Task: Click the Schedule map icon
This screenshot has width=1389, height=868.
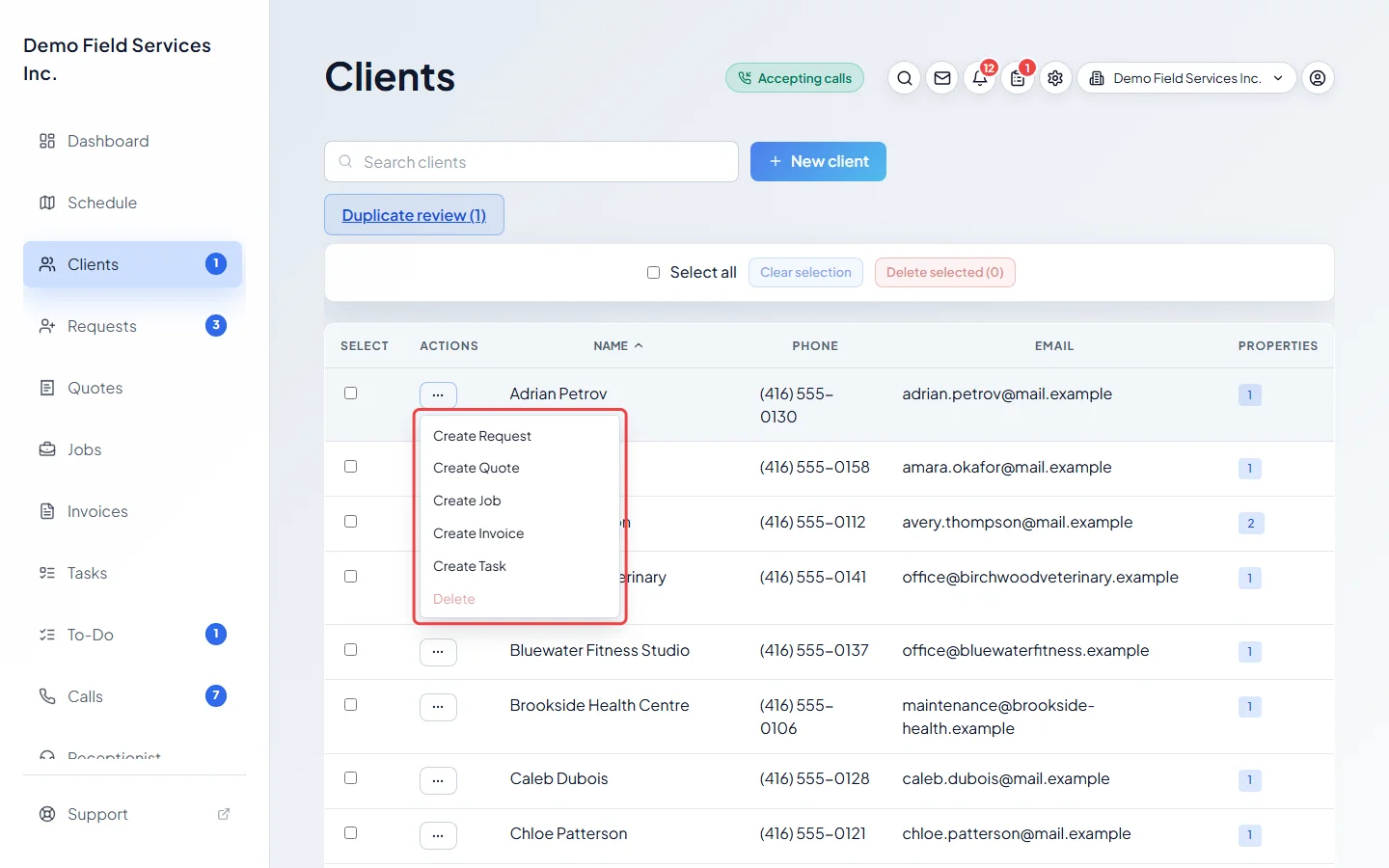Action: point(47,203)
